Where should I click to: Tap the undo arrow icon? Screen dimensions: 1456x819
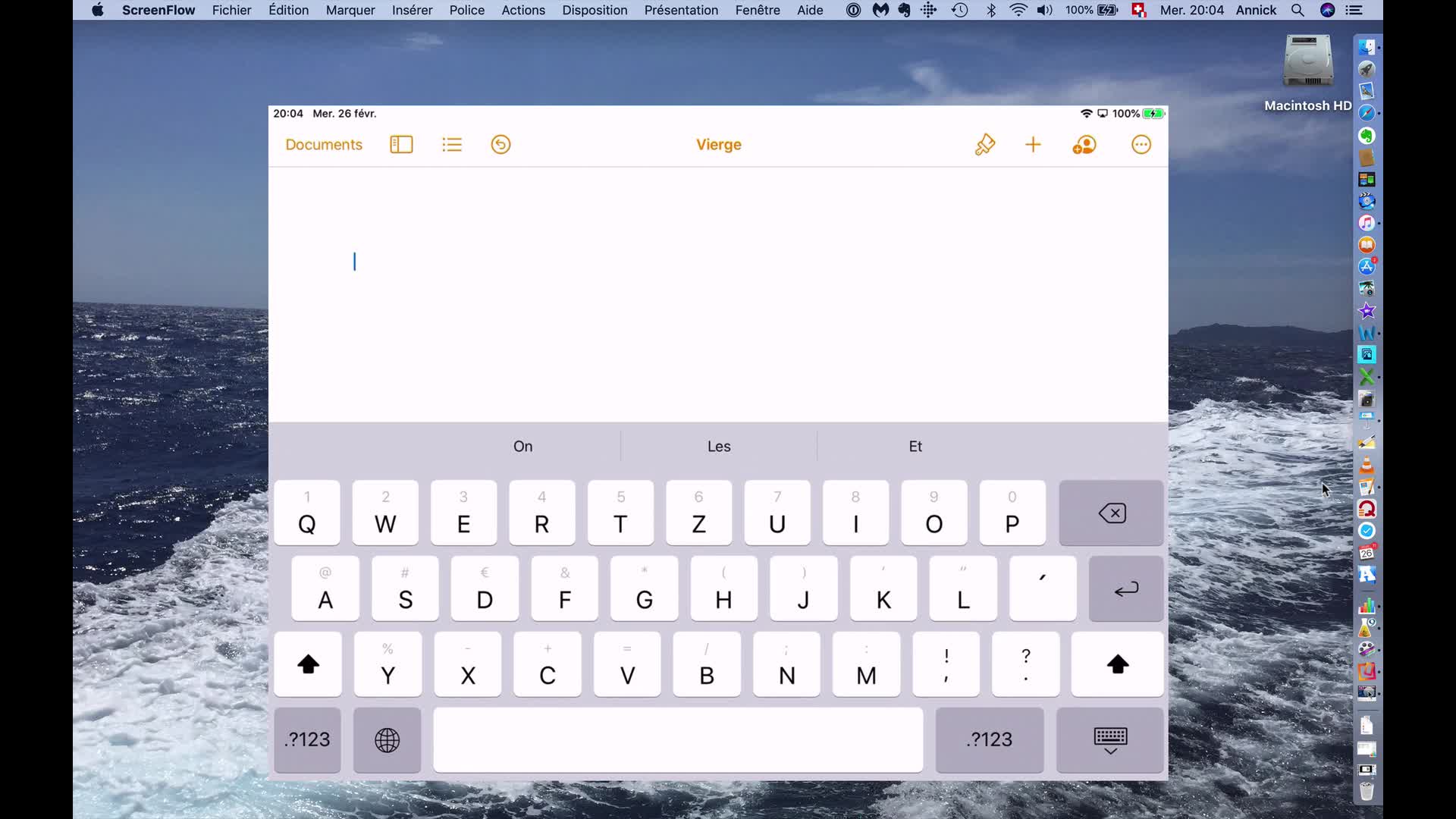tap(500, 145)
